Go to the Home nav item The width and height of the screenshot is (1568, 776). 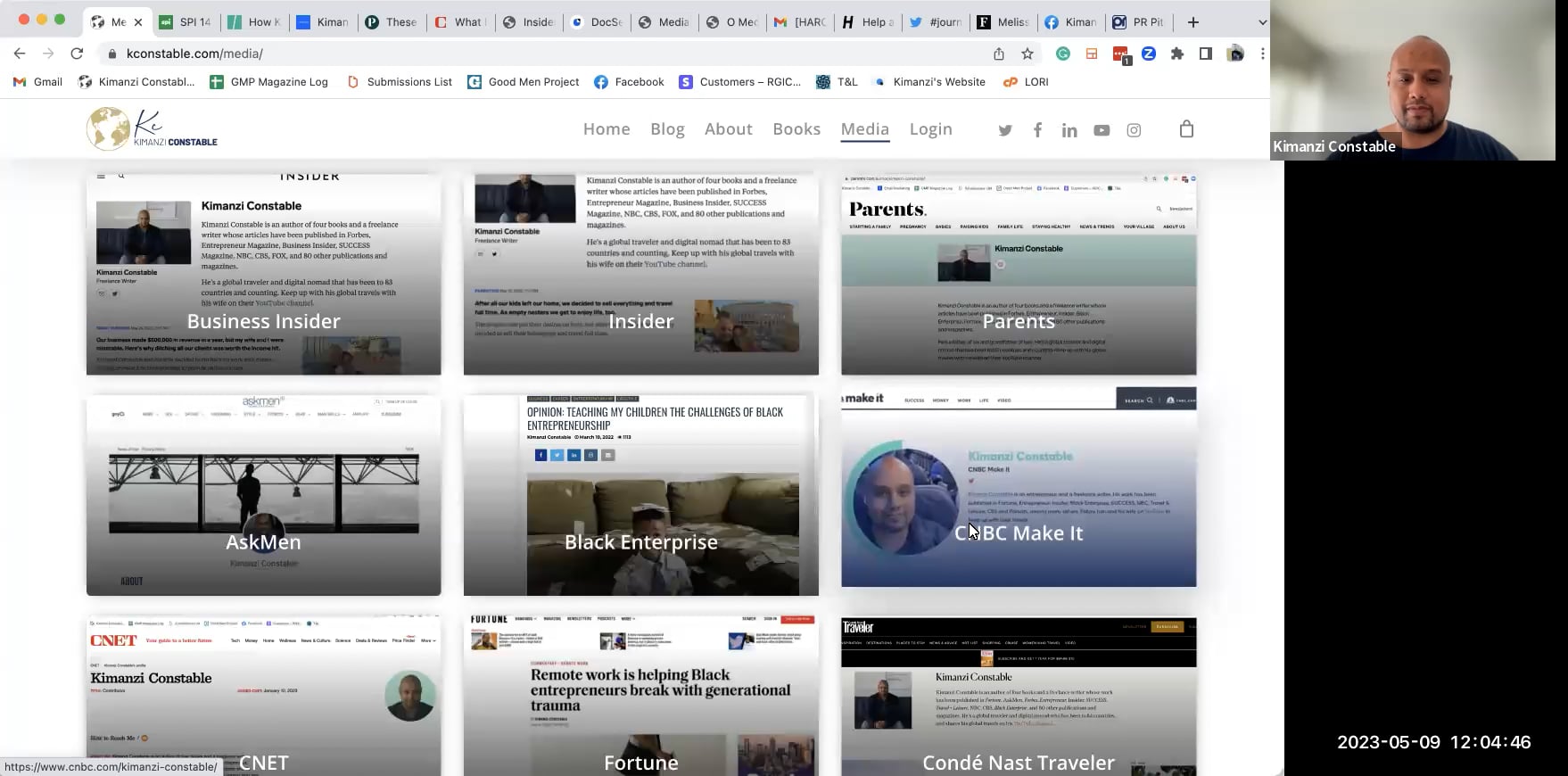point(607,129)
